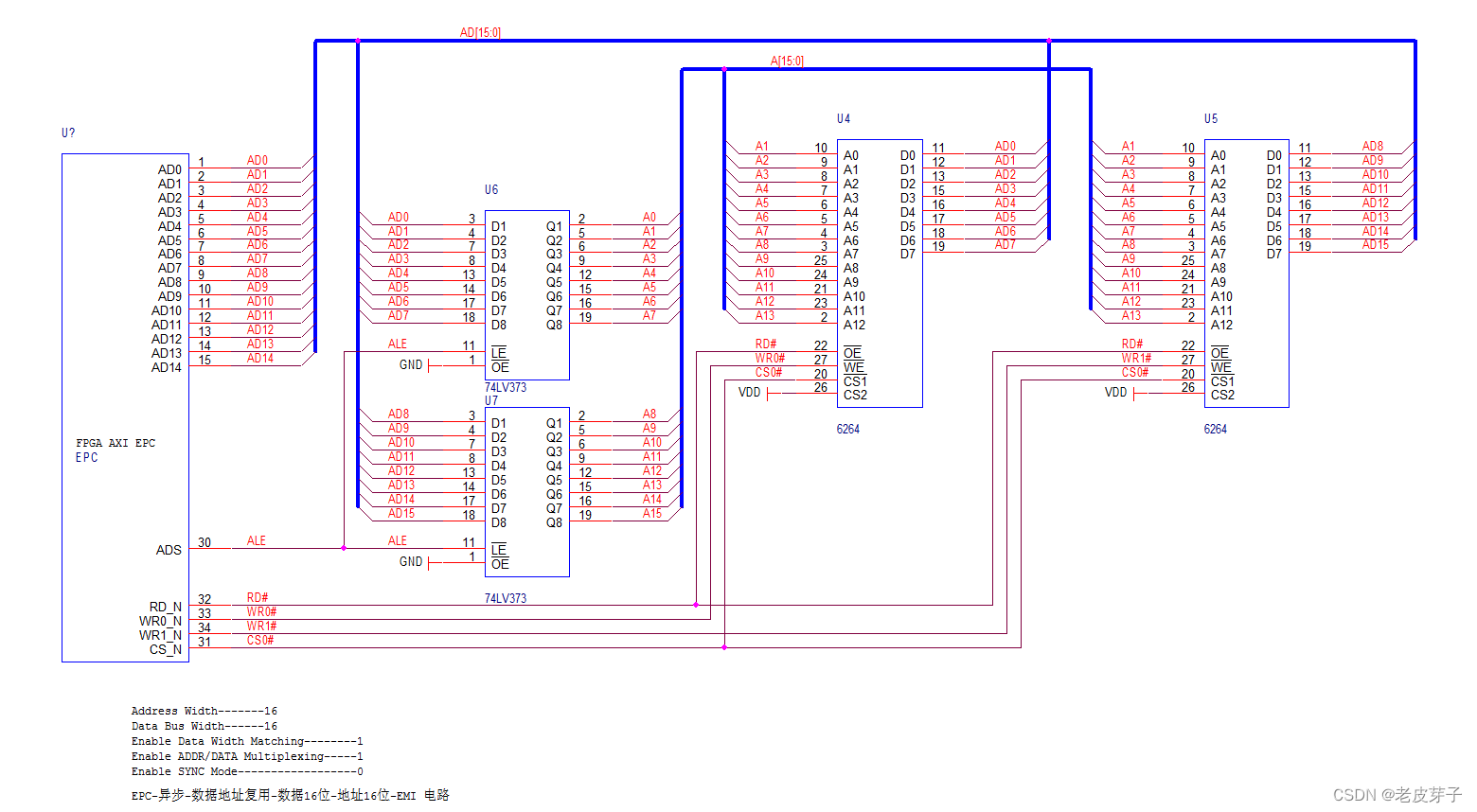Click the GND label at U7 pin 1
The image size is (1477, 812).
click(411, 561)
